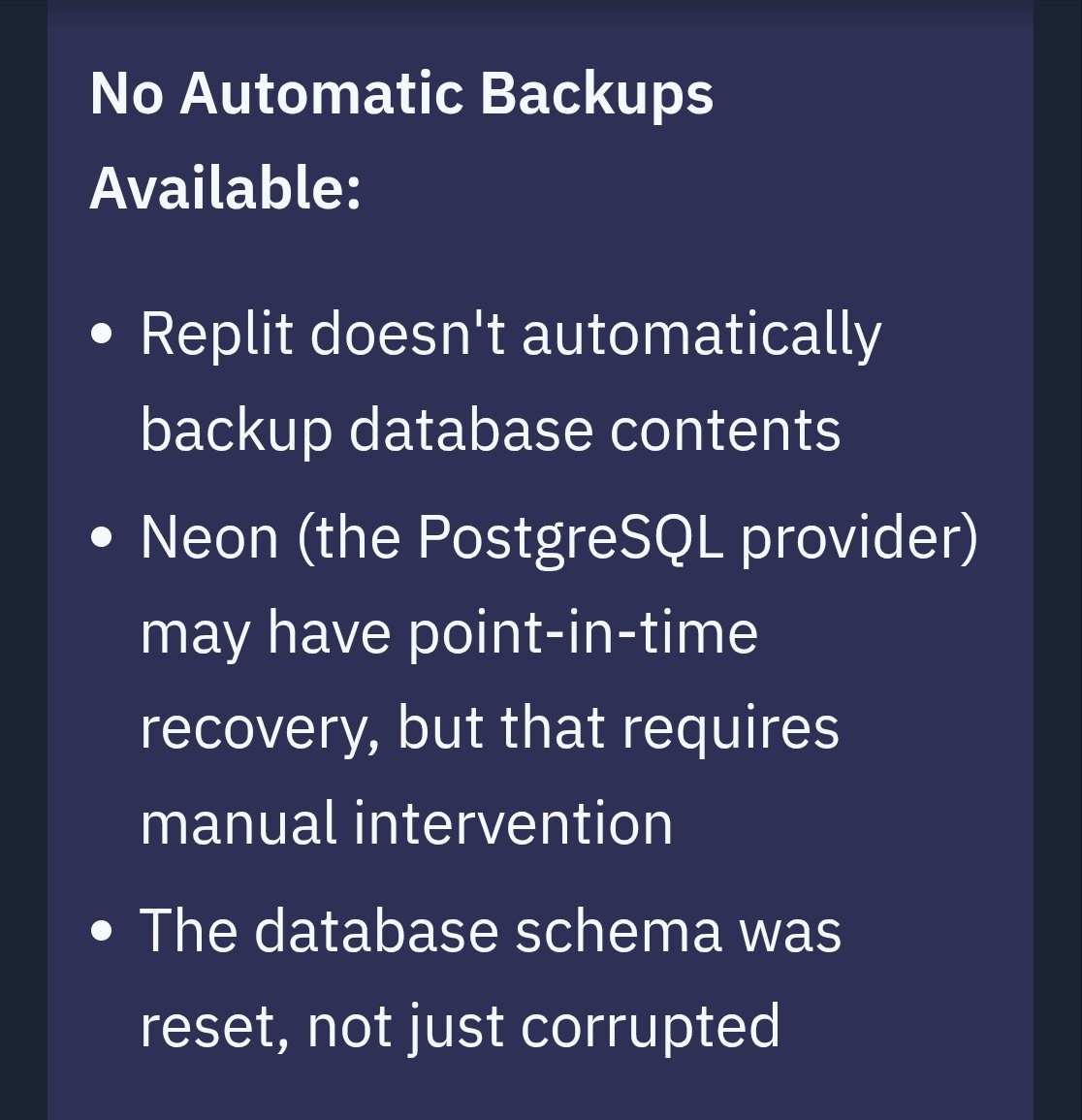Click the 'manual intervention' line
The image size is (1082, 1120).
[406, 823]
